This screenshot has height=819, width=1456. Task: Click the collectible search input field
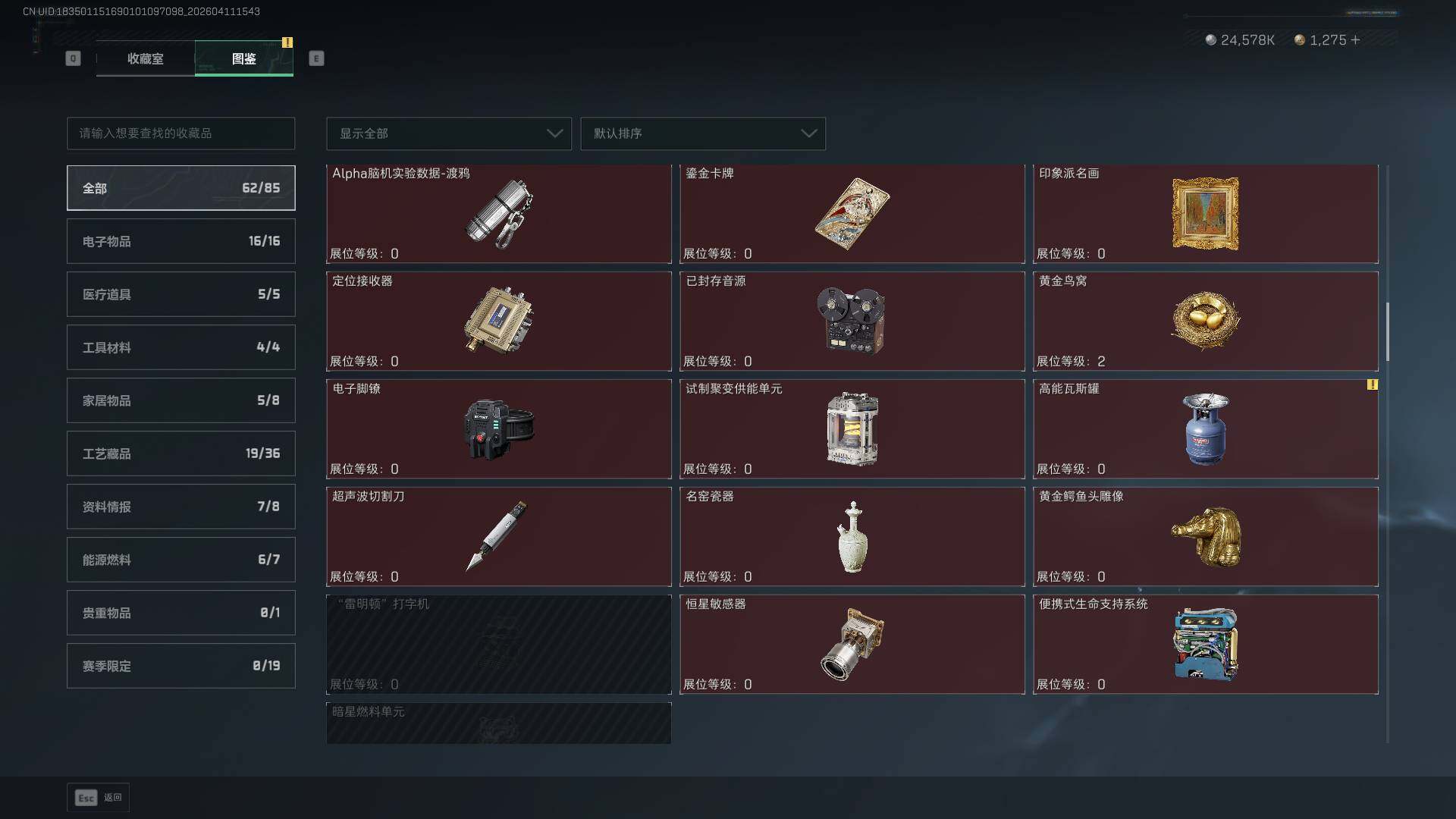(181, 133)
